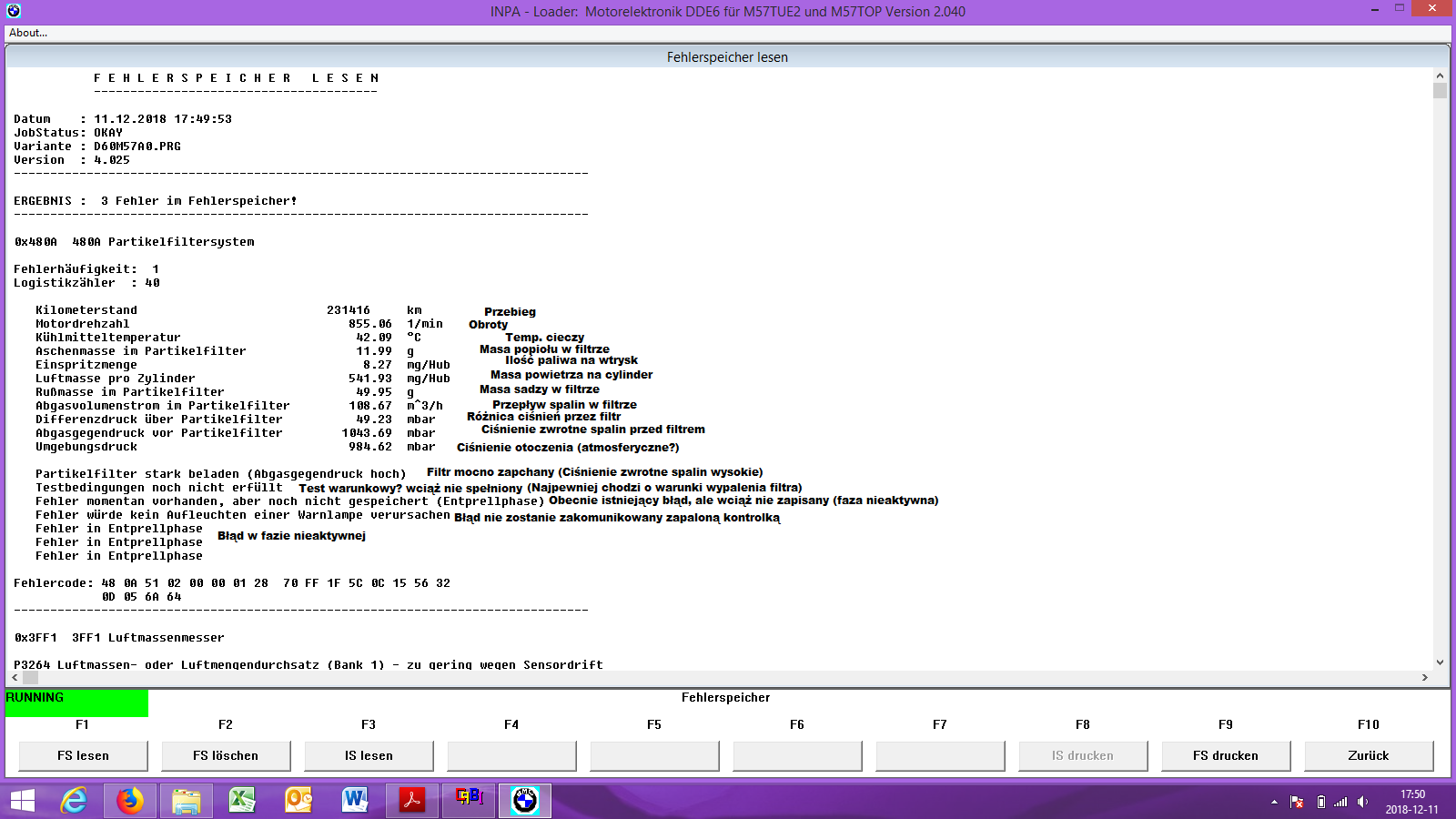Click the FS lesen button
The width and height of the screenshot is (1456, 819).
83,755
